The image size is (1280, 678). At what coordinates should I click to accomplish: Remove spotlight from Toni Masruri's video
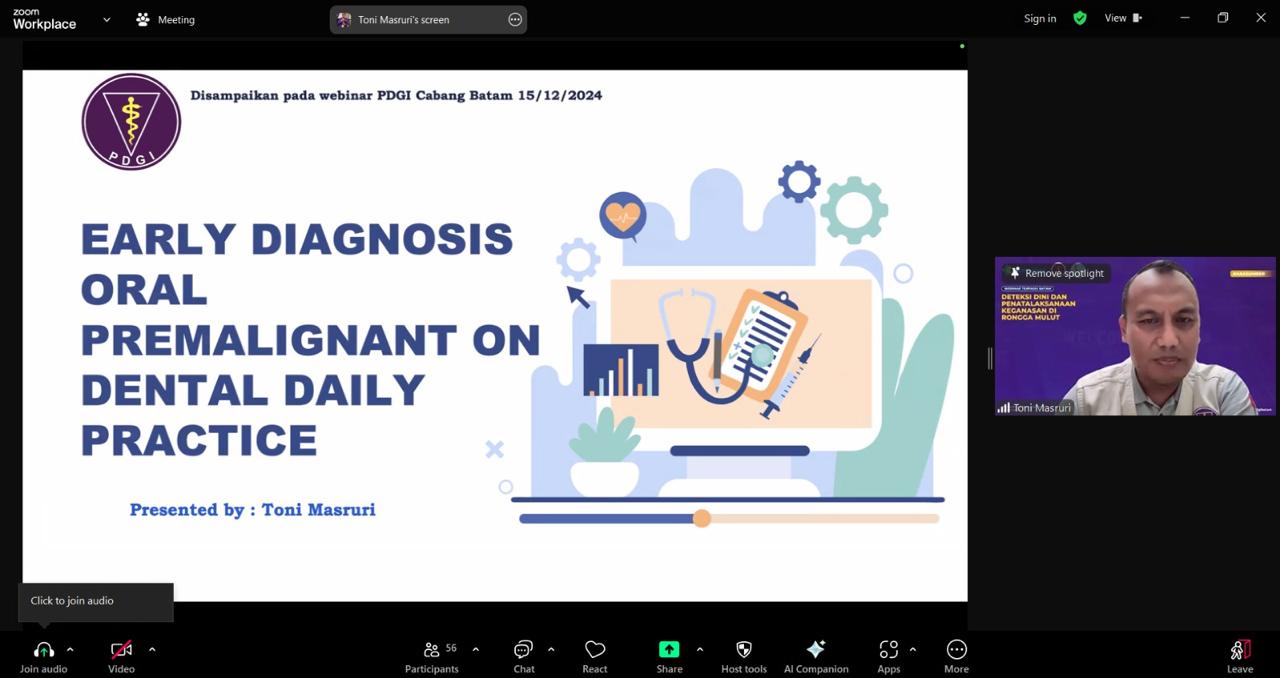(x=1056, y=273)
